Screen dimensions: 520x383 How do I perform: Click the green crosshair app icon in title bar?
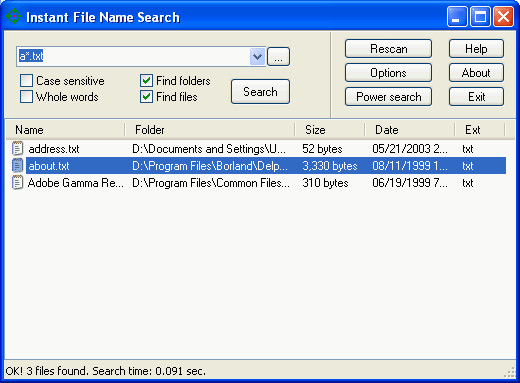(x=14, y=17)
